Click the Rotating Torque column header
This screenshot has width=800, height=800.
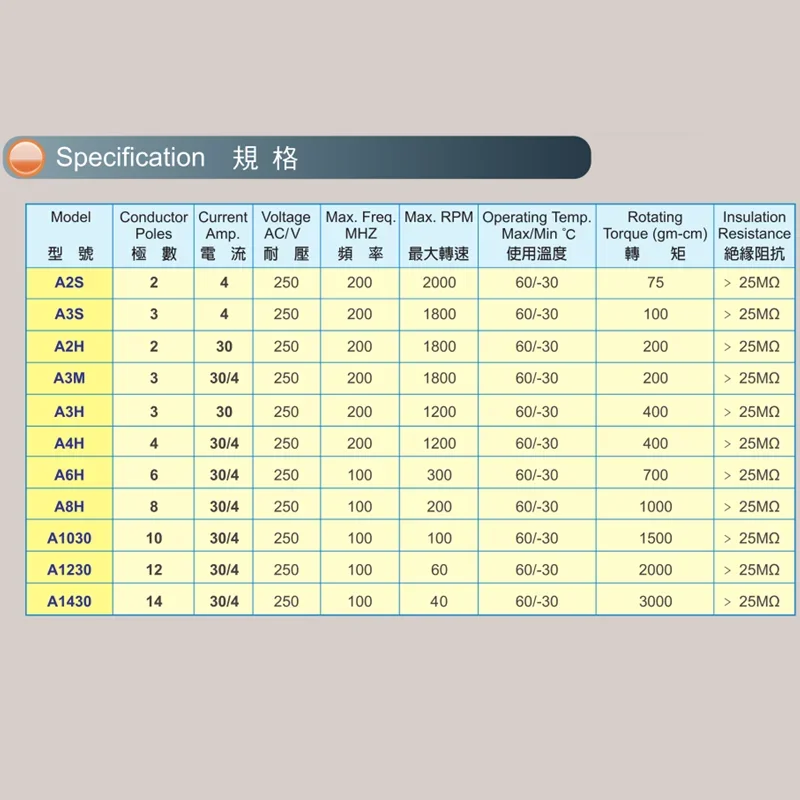(655, 236)
